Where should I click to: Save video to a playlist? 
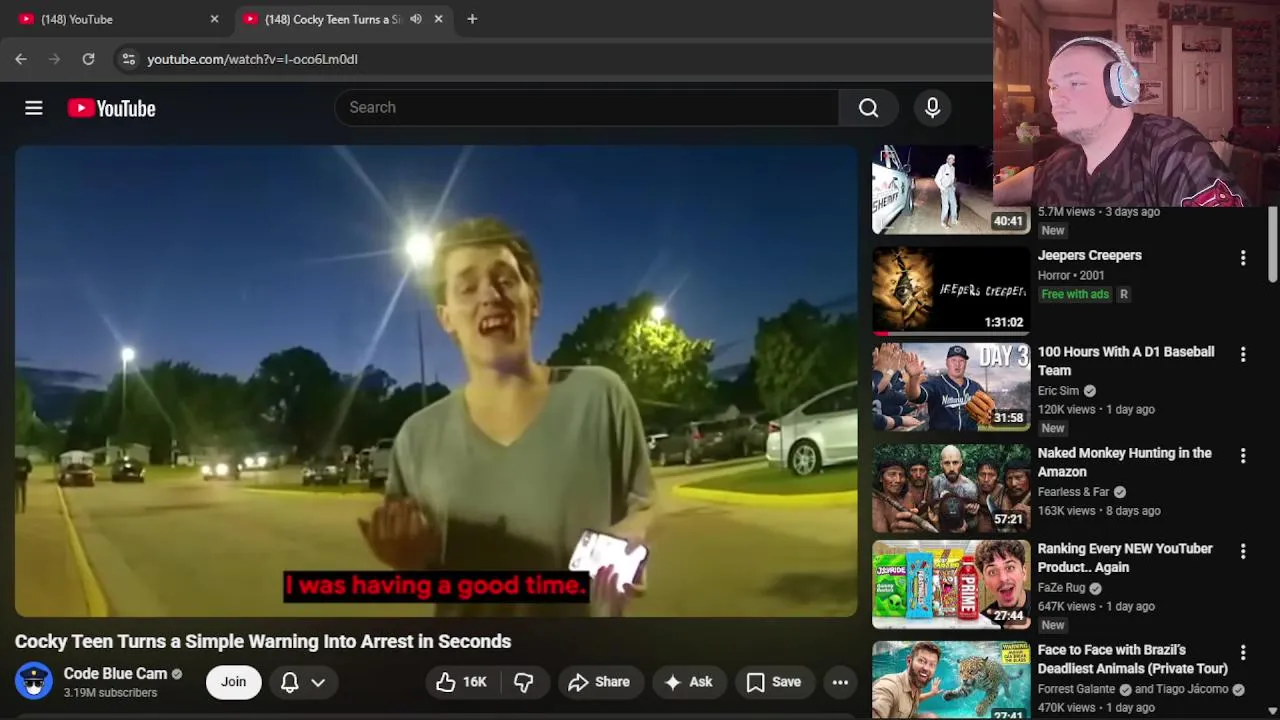[774, 682]
